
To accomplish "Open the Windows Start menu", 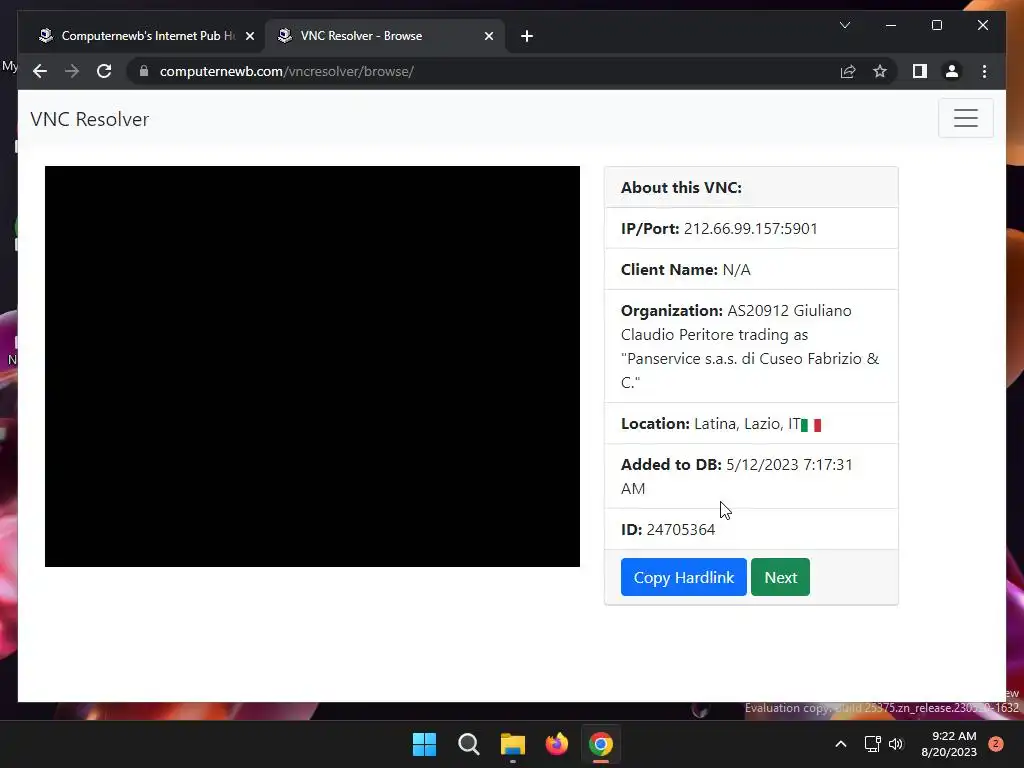I will [424, 744].
